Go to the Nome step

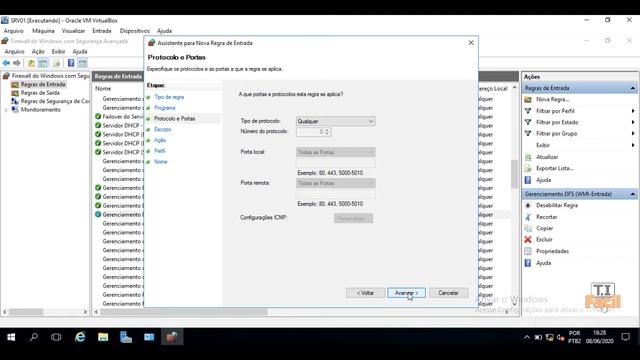(x=161, y=162)
